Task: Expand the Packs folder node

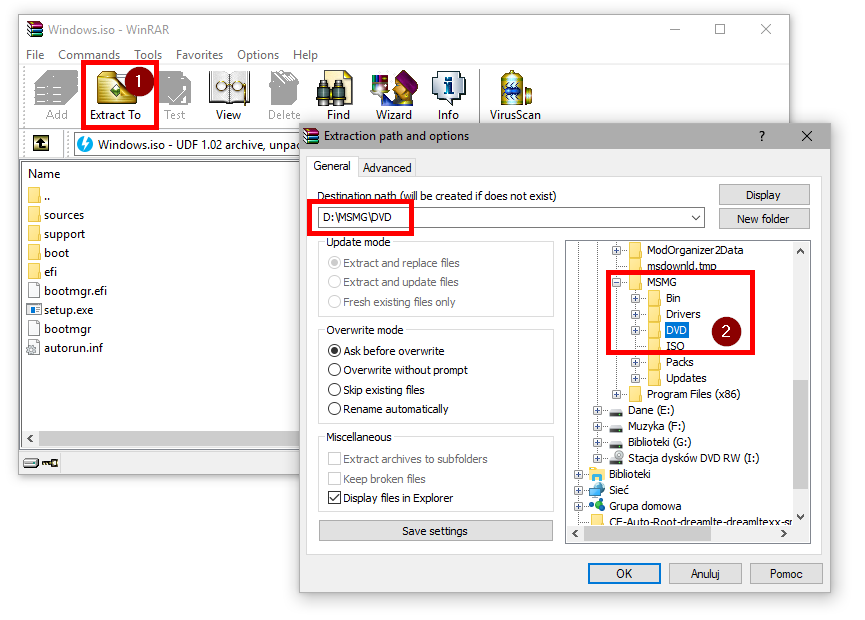Action: point(635,362)
